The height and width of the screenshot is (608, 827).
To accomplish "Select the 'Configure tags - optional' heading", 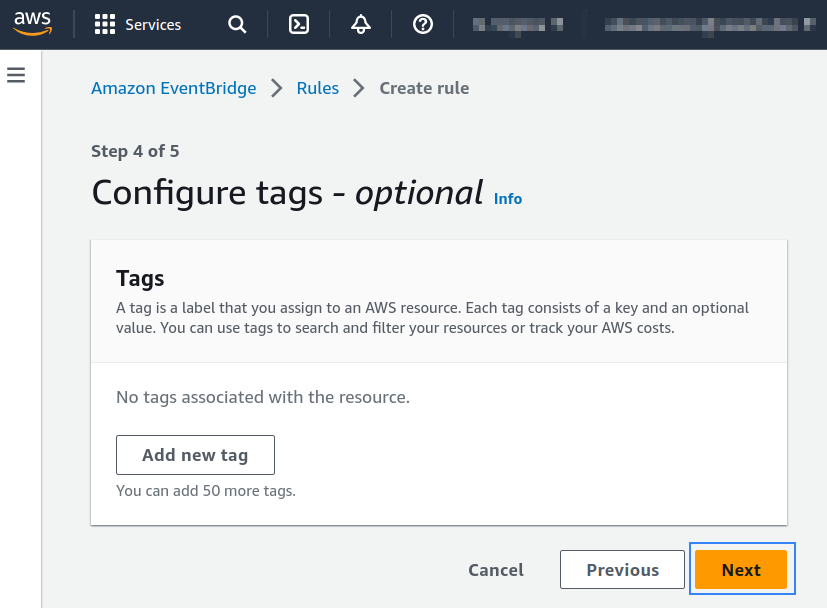I will click(287, 193).
